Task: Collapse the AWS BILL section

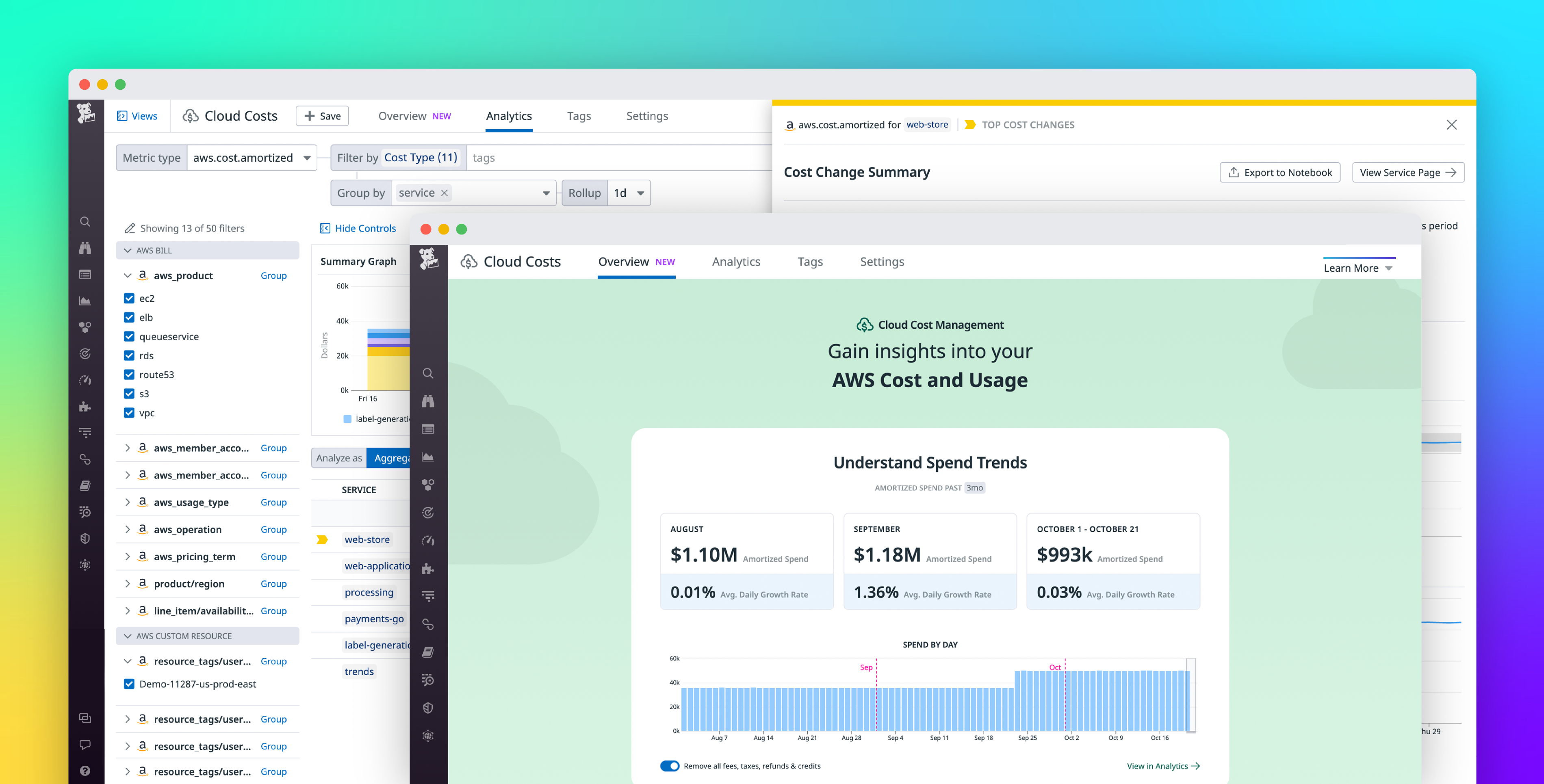Action: click(127, 250)
